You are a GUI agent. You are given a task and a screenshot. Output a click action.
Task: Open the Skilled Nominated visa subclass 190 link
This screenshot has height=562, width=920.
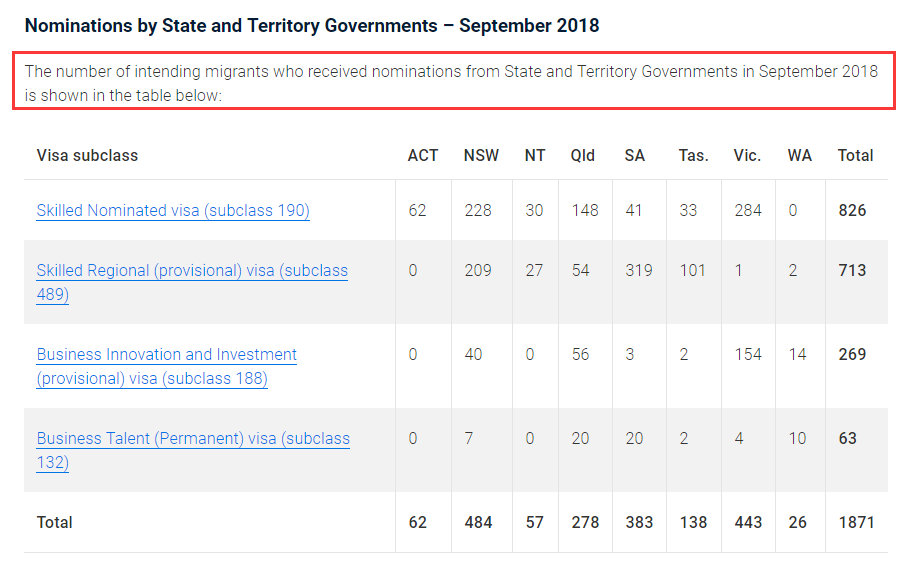click(173, 211)
